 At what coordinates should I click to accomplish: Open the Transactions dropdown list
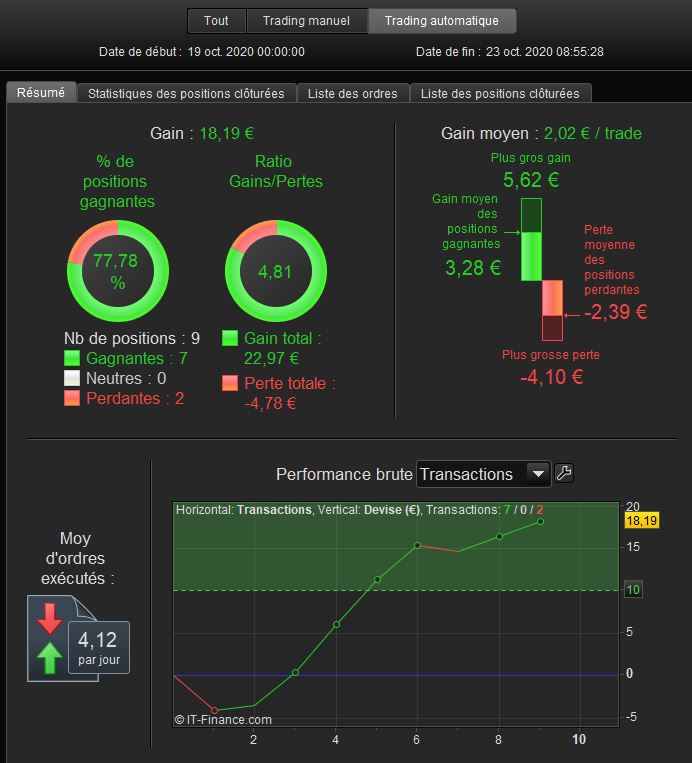pyautogui.click(x=483, y=474)
